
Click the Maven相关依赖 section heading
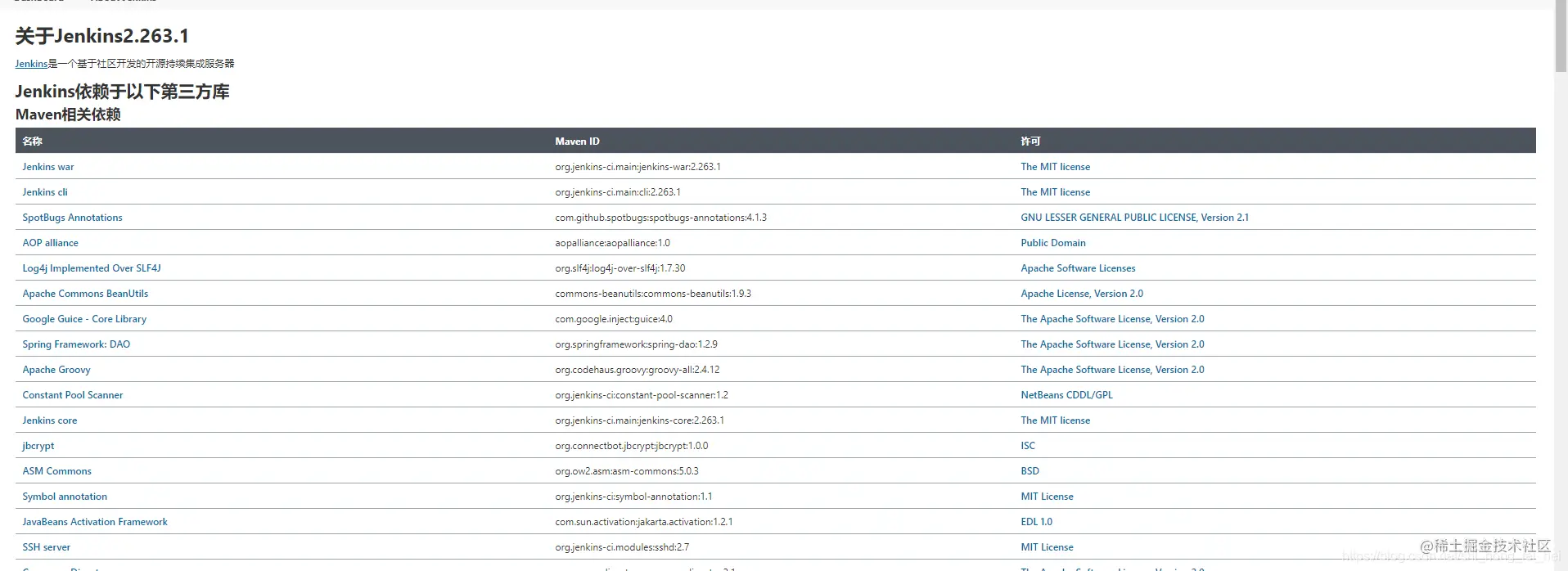pos(68,115)
